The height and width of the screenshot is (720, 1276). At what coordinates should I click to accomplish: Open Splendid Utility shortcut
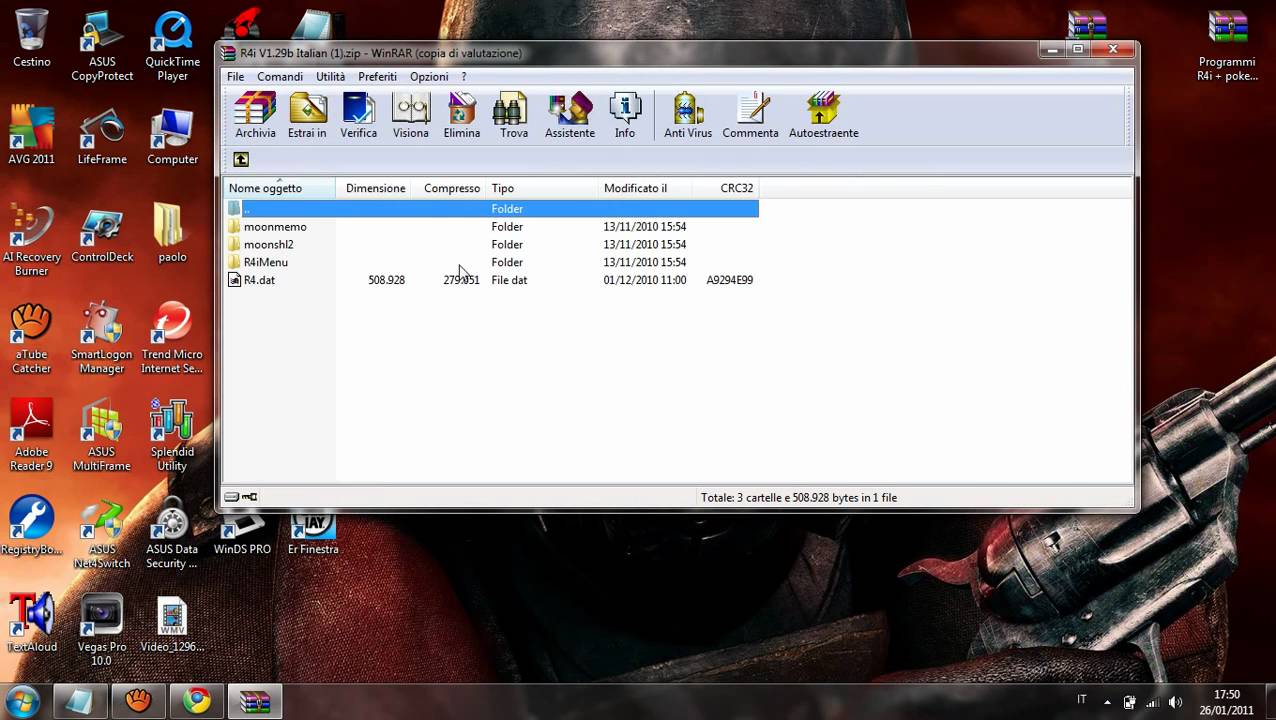tap(172, 435)
